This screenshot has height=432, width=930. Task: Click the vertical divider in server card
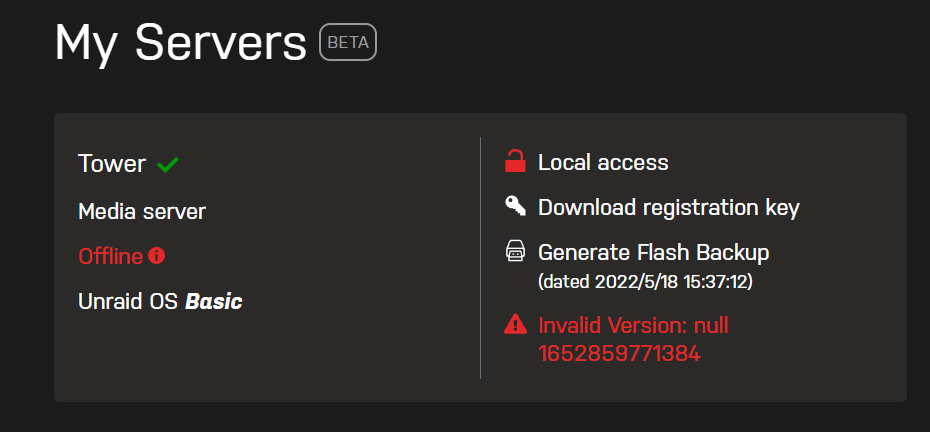pos(480,258)
